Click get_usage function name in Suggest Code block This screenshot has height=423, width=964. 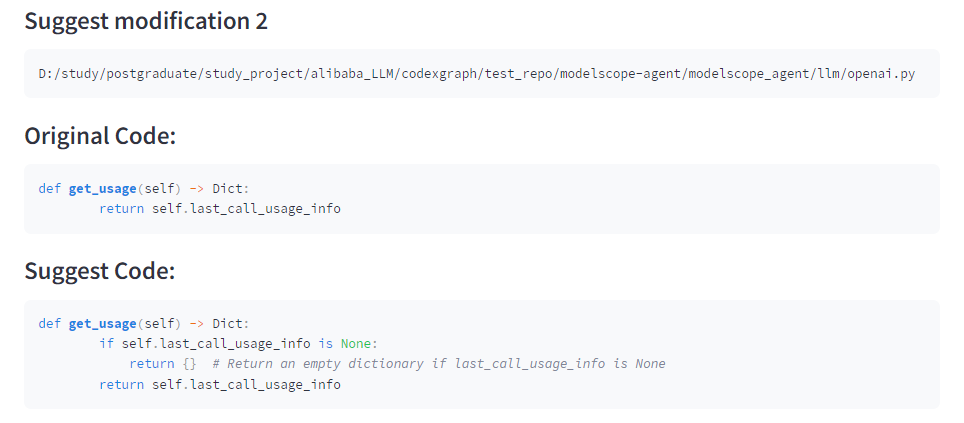click(101, 323)
